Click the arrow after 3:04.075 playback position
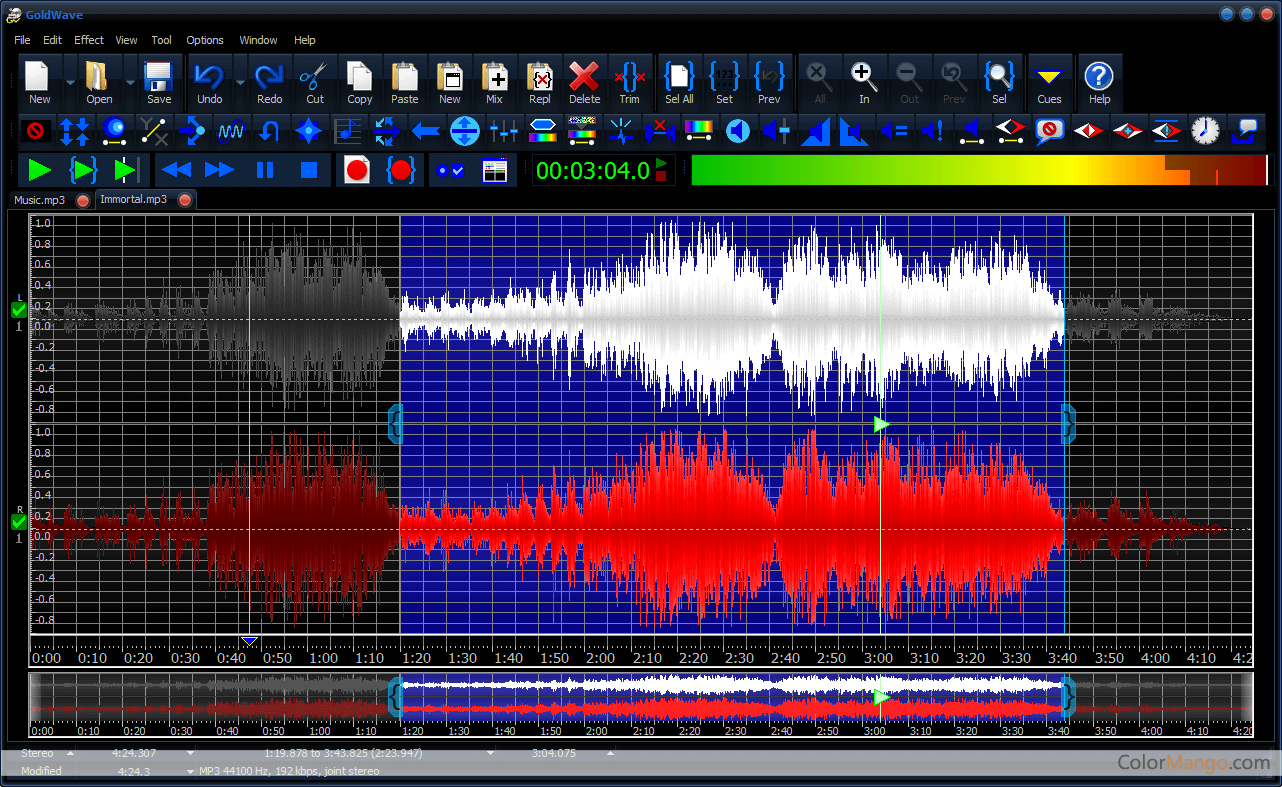Viewport: 1282px width, 787px height. [x=611, y=753]
